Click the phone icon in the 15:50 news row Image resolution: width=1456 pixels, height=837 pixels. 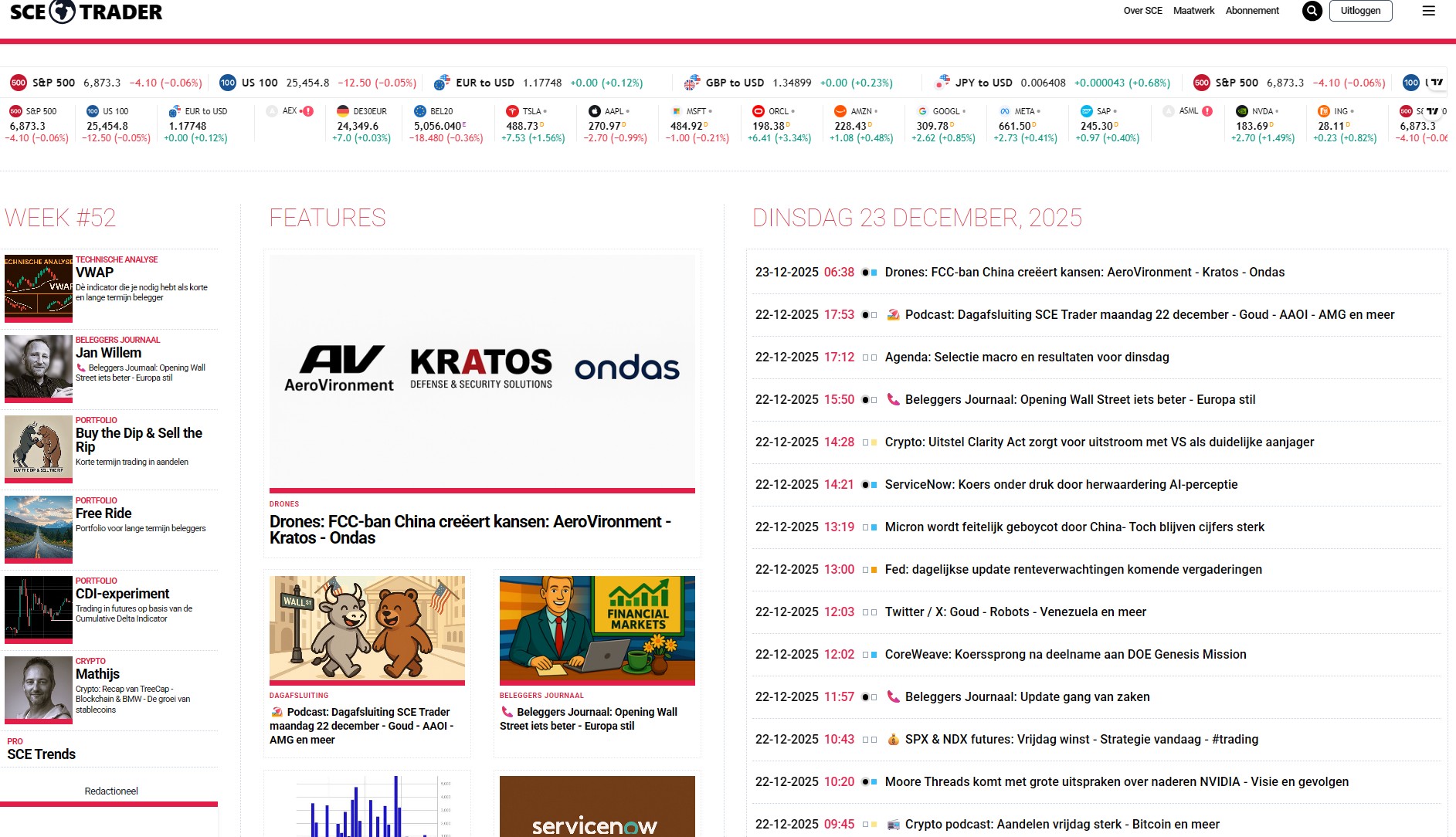(893, 399)
